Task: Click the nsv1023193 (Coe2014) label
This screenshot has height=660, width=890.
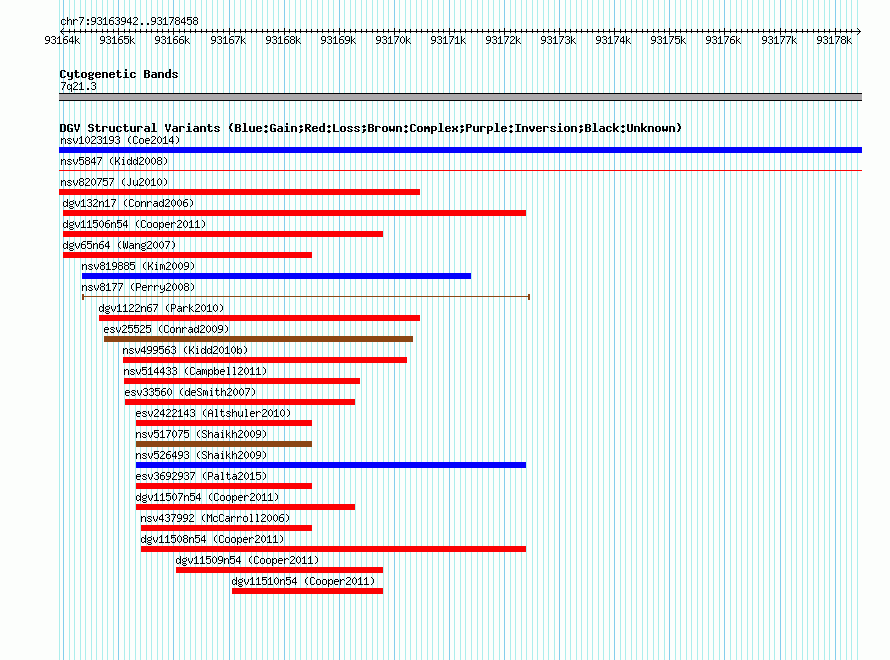Action: pyautogui.click(x=120, y=140)
